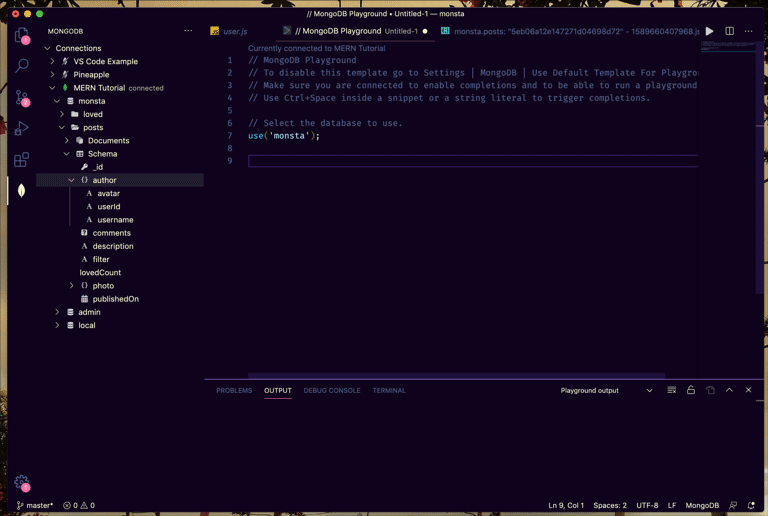The height and width of the screenshot is (516, 768).
Task: Open the Extensions view
Action: pos(22,159)
